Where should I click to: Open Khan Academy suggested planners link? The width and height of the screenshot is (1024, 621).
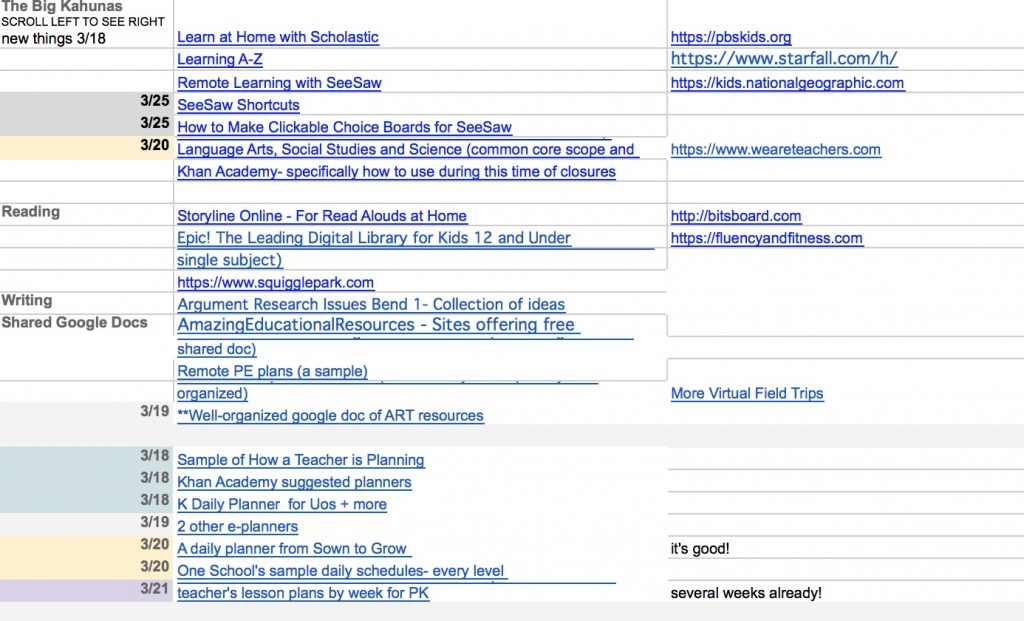(x=294, y=483)
